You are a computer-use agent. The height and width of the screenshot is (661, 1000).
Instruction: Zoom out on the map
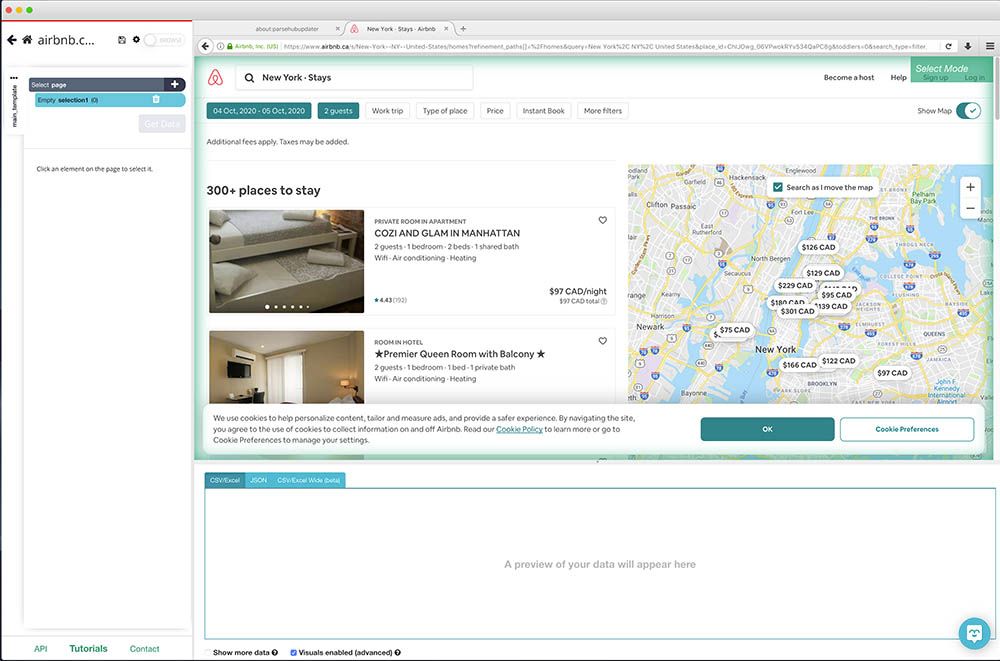[x=970, y=208]
